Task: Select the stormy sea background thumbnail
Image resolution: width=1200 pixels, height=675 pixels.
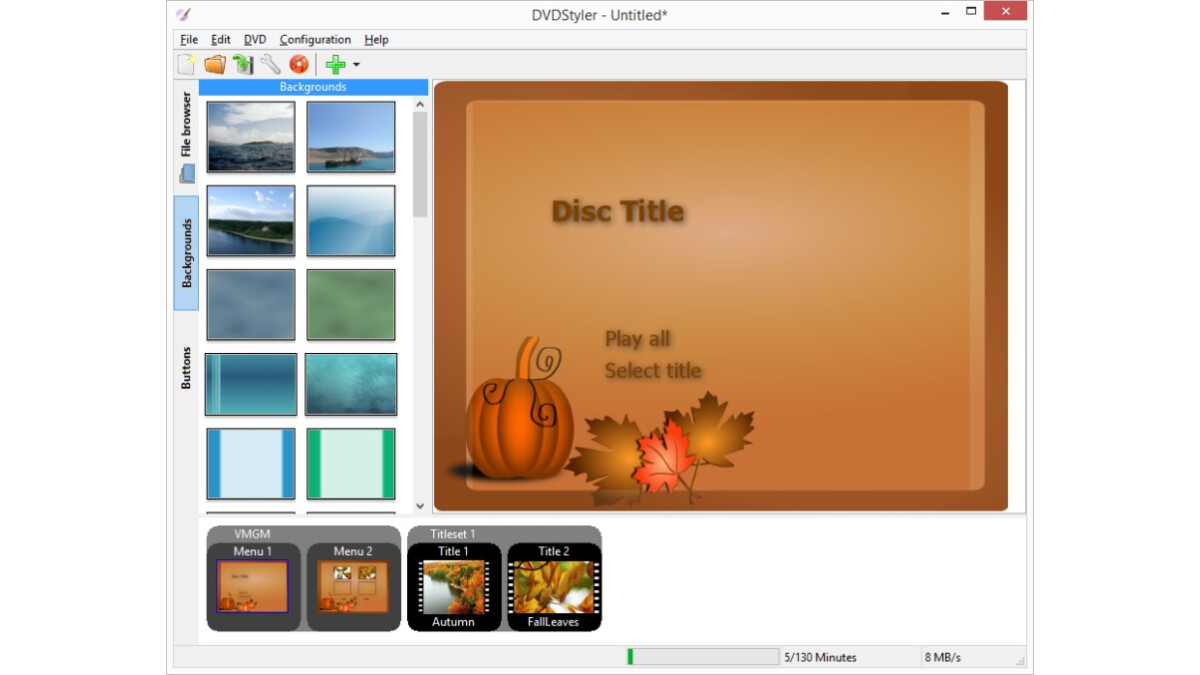Action: tap(251, 137)
